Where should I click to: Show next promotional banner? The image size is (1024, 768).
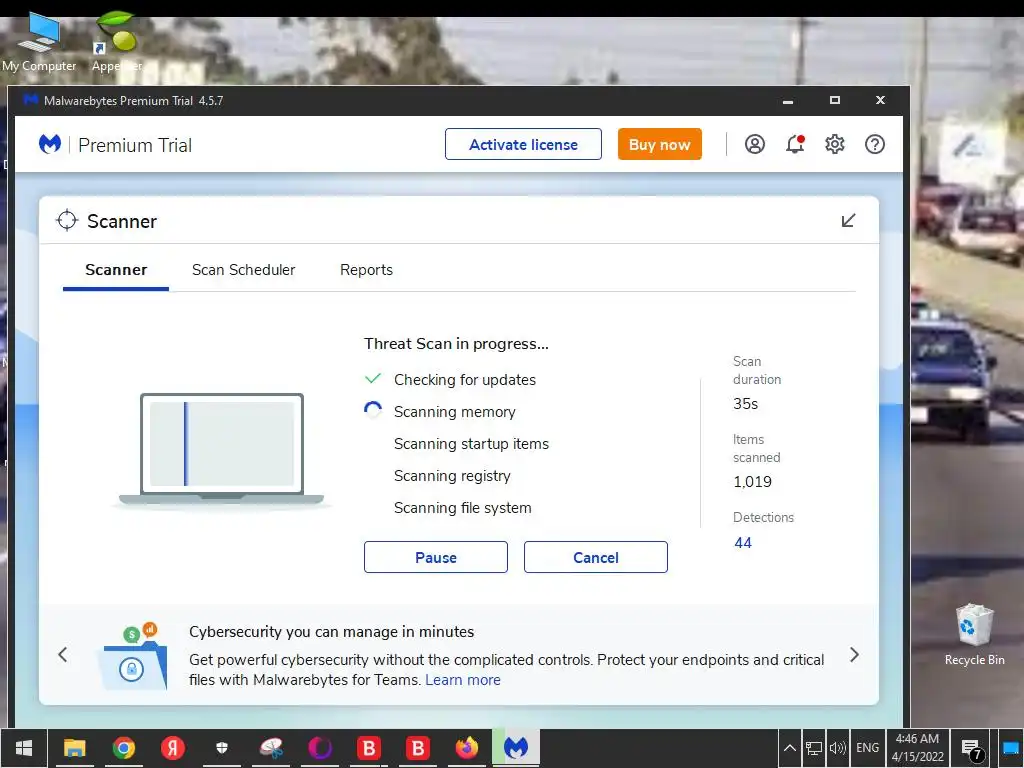point(854,654)
